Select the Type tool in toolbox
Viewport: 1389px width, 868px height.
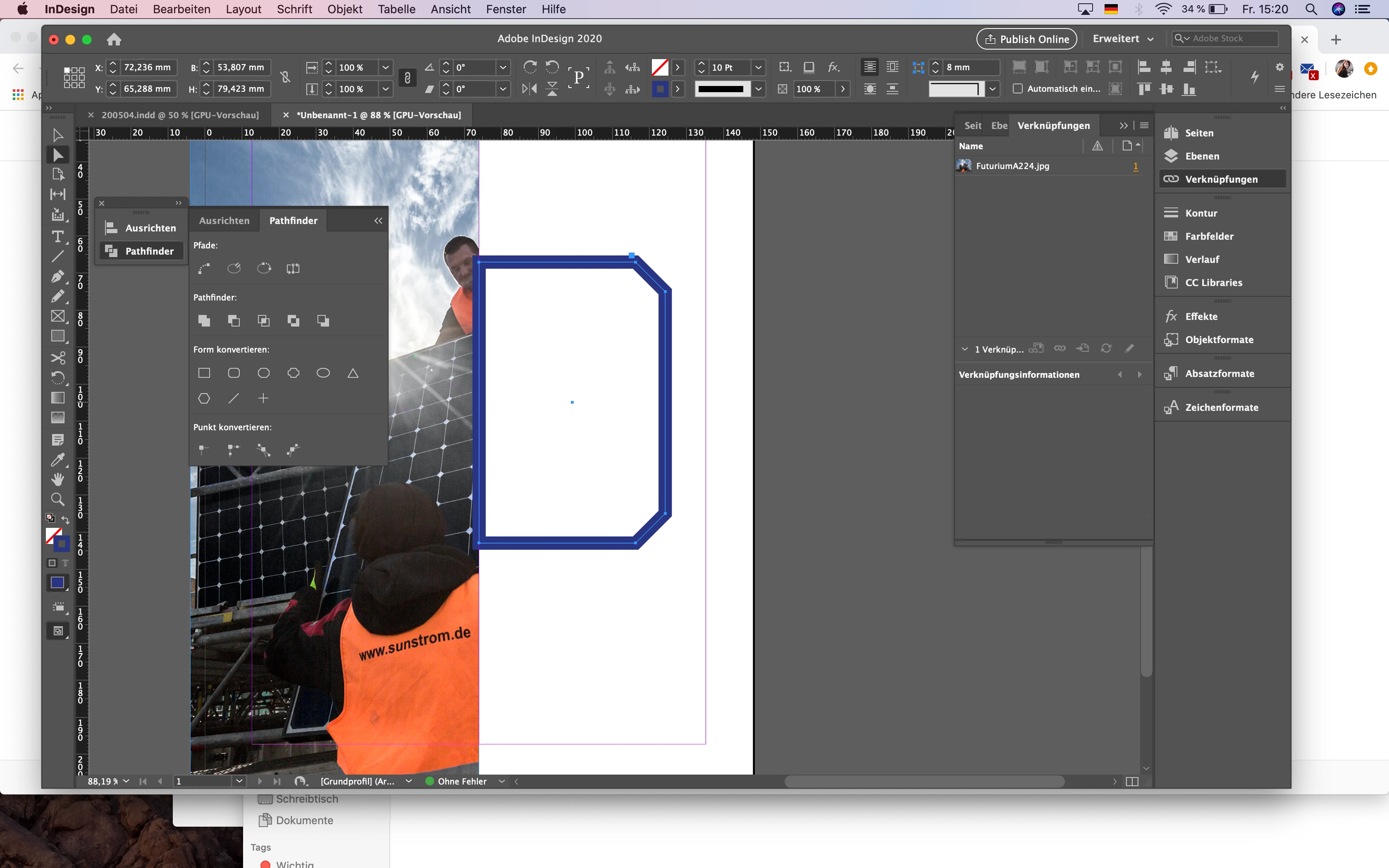pyautogui.click(x=57, y=236)
